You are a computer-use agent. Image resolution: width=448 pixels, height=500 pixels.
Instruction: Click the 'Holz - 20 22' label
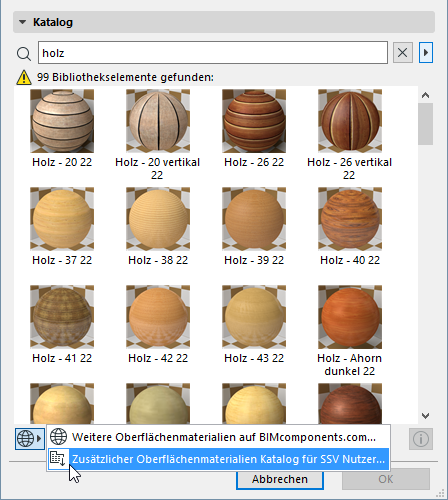62,162
